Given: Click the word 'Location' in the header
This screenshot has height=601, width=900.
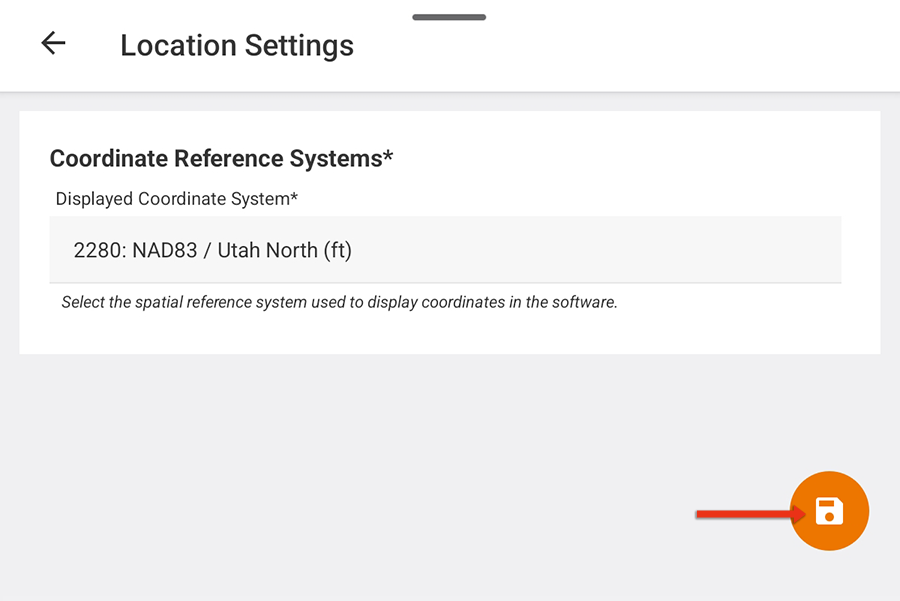Looking at the screenshot, I should [x=179, y=45].
